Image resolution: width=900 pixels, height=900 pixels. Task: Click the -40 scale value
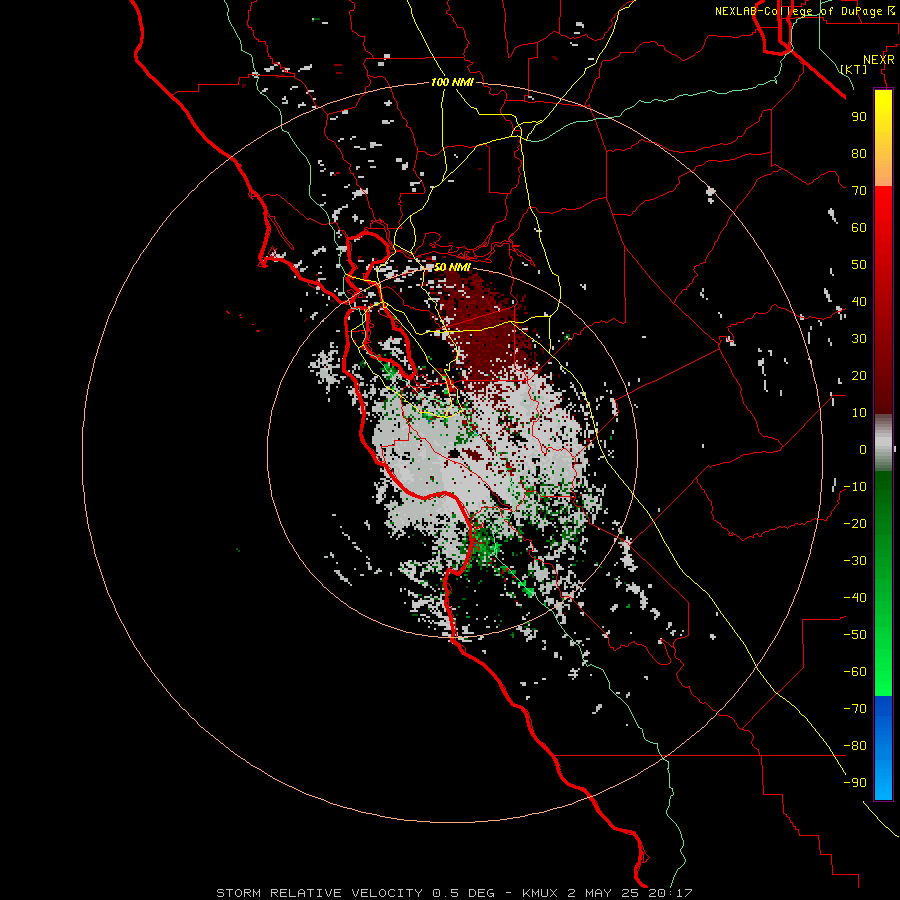pyautogui.click(x=855, y=598)
